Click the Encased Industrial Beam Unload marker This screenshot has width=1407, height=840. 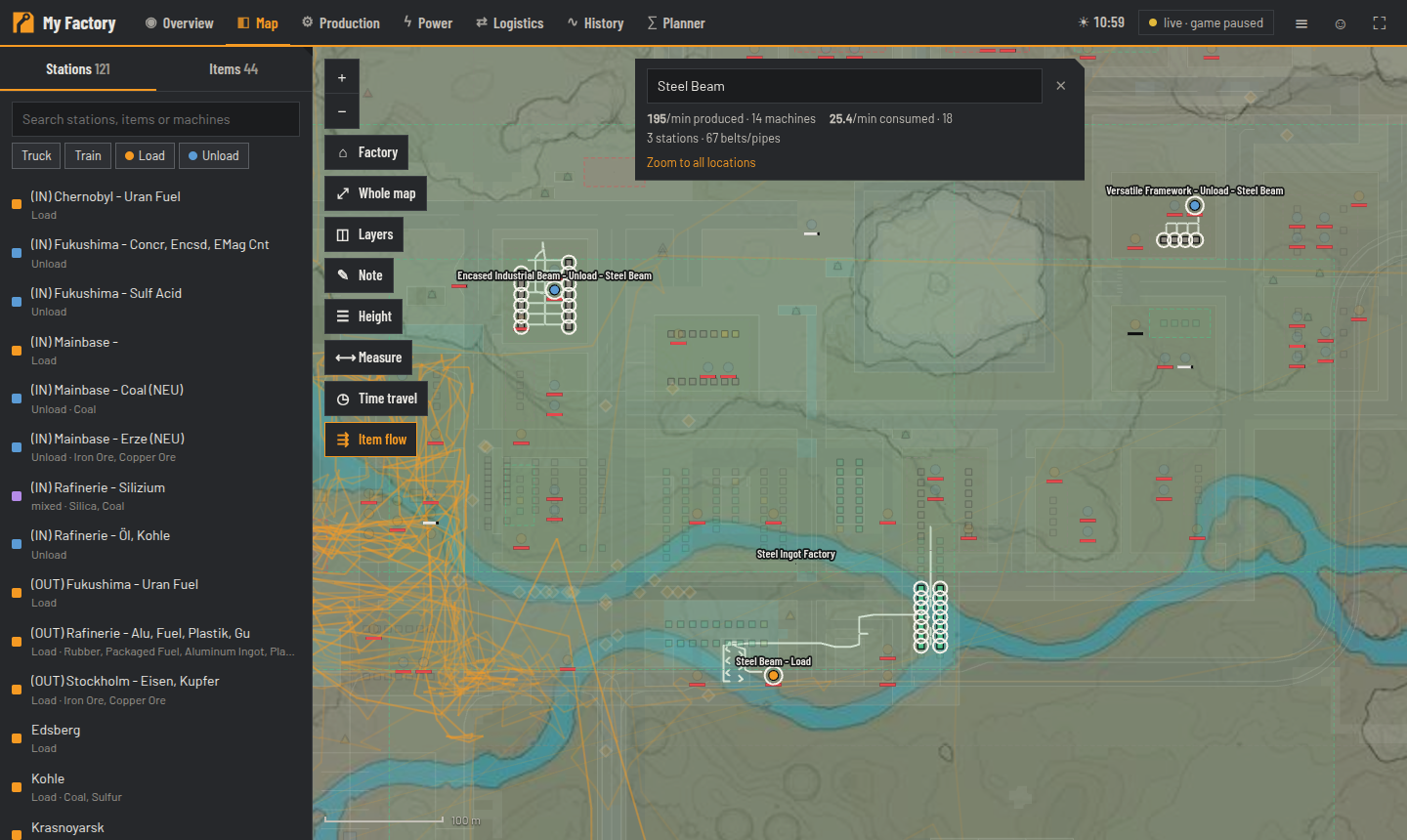[555, 290]
